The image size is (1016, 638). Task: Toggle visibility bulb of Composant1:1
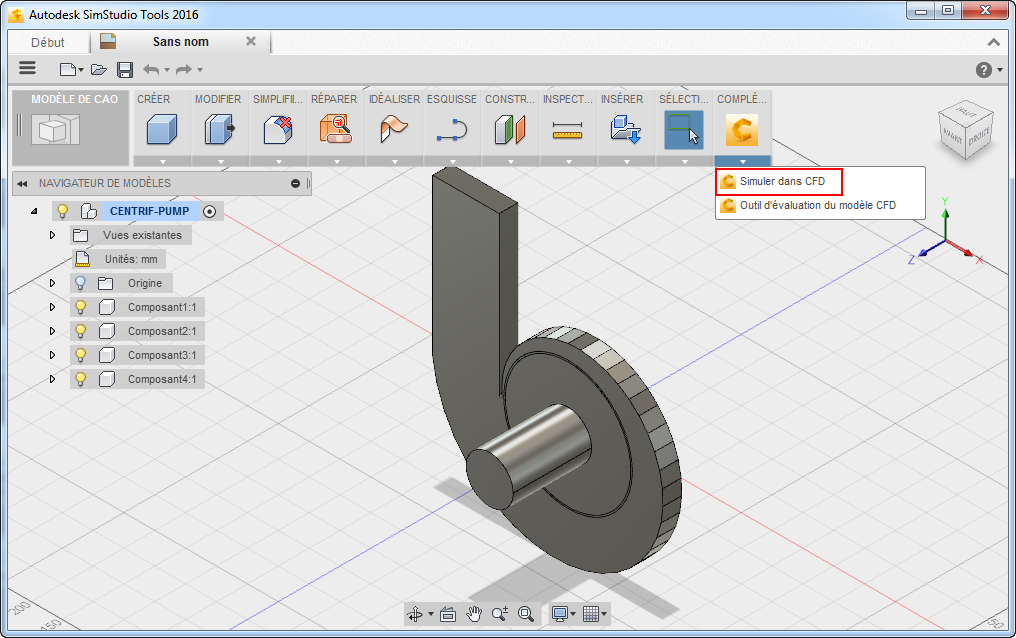pyautogui.click(x=80, y=307)
